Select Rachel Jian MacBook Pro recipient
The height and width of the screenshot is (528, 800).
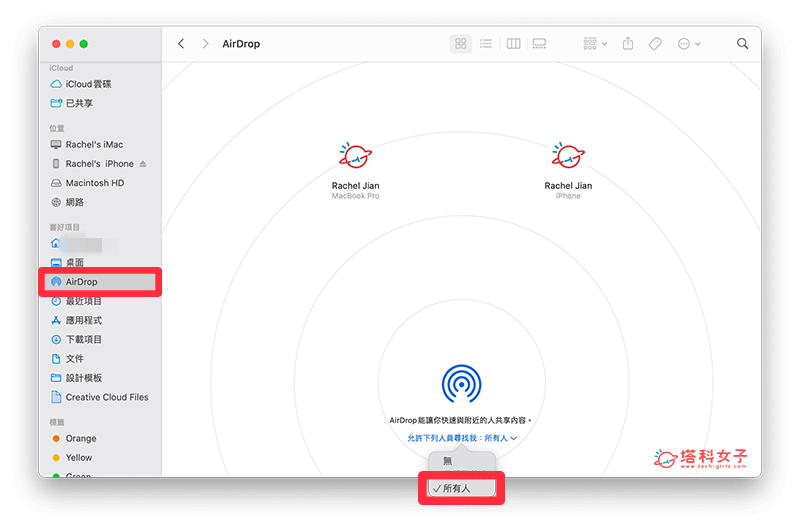click(x=356, y=171)
